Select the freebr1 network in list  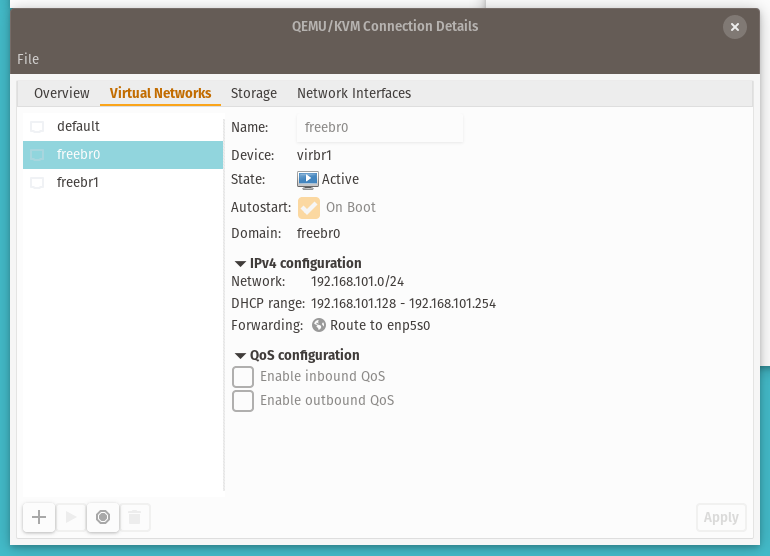click(123, 183)
